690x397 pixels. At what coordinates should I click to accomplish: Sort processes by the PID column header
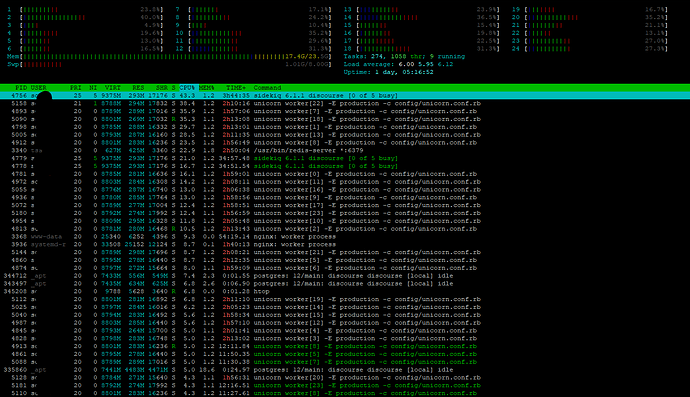pos(21,88)
